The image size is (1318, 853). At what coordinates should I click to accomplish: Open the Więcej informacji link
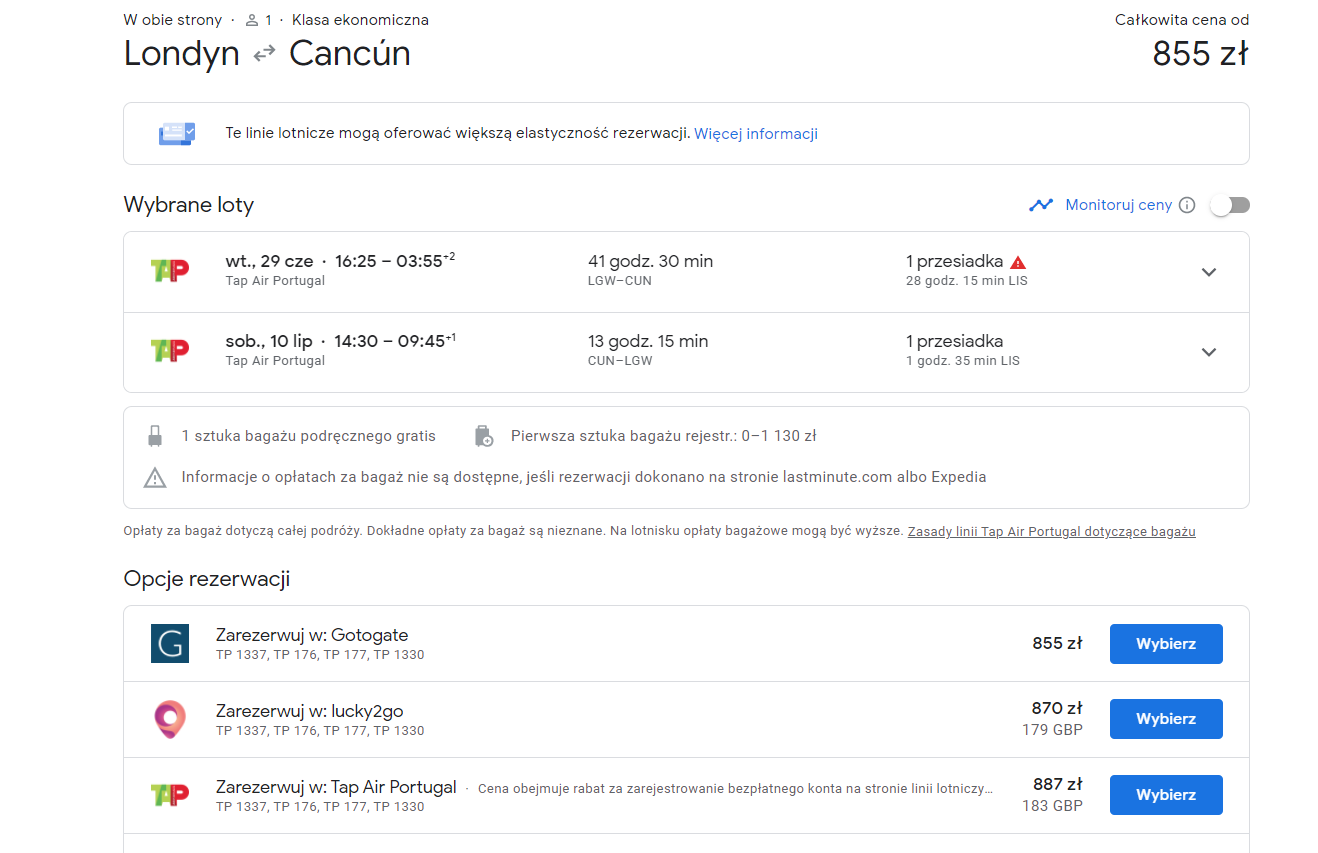point(756,133)
